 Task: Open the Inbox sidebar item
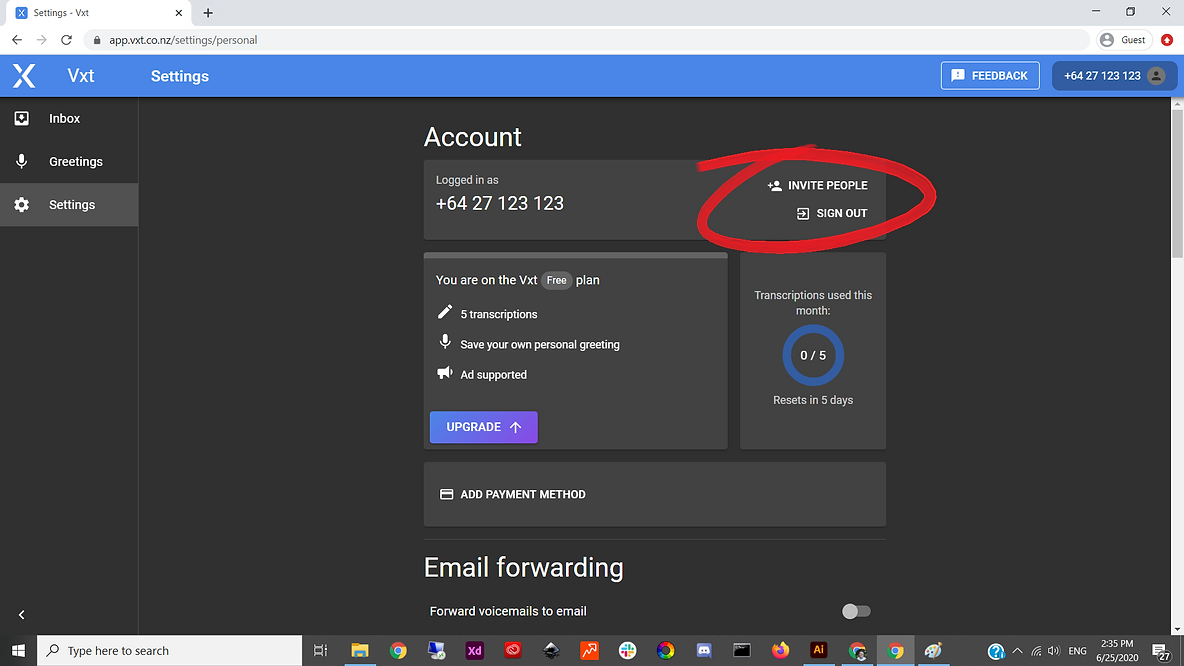pyautogui.click(x=69, y=119)
